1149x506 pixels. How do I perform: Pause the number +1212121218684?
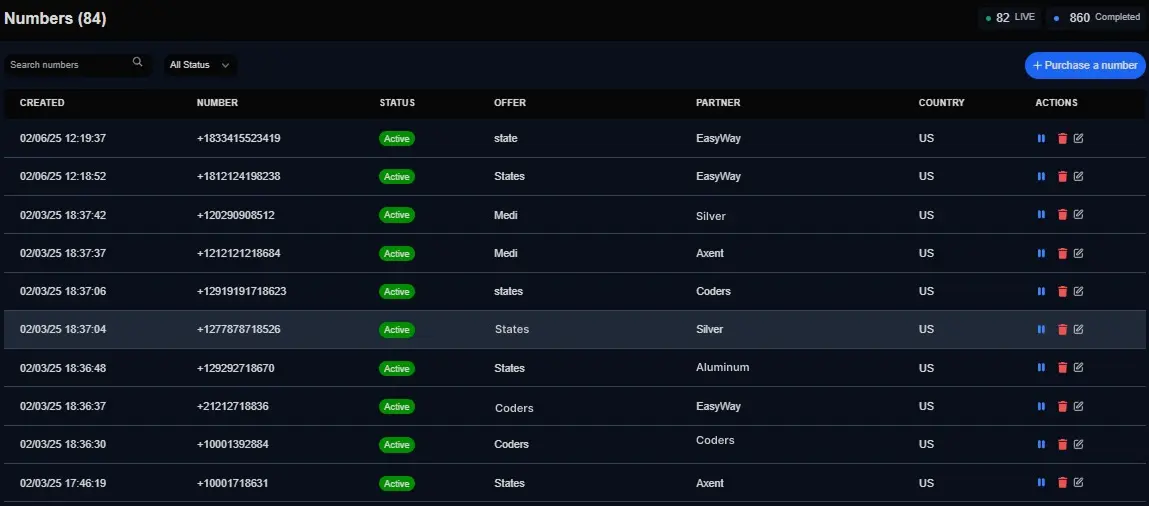1041,253
